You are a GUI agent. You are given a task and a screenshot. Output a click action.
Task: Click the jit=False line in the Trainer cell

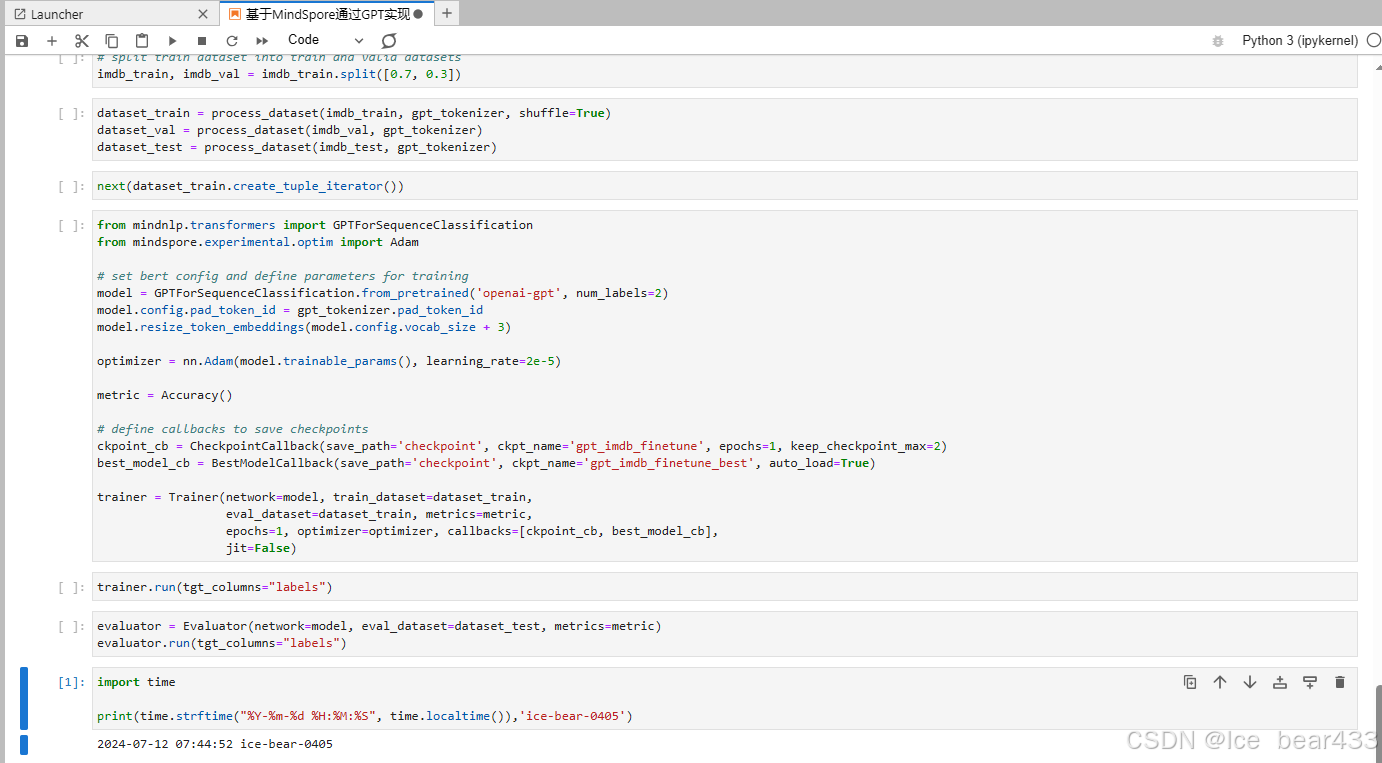click(x=261, y=548)
